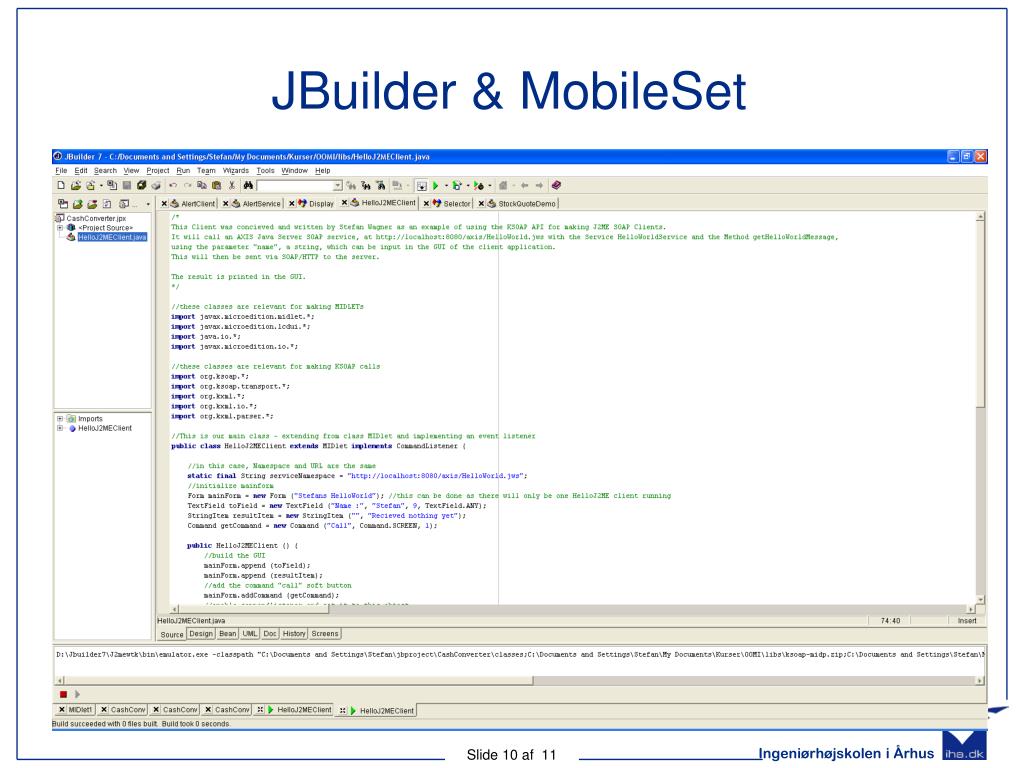Switch to the History view tab
The height and width of the screenshot is (768, 1024).
click(x=294, y=633)
